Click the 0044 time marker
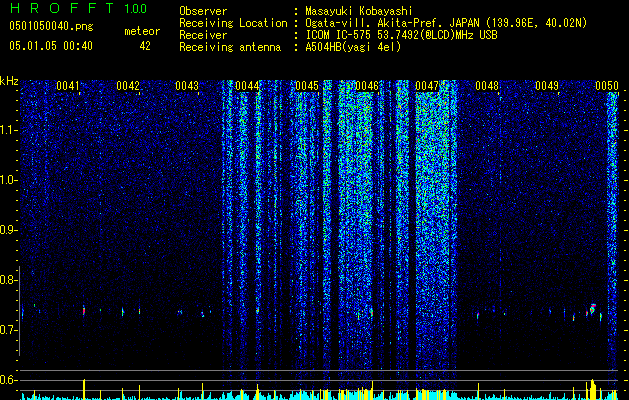 247,86
